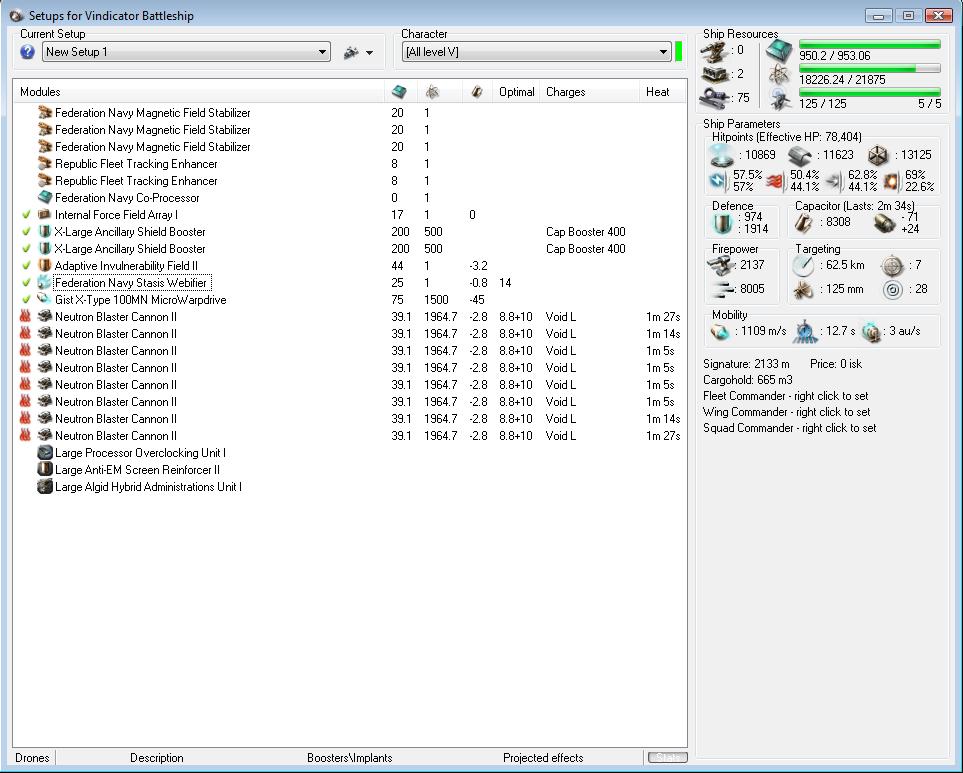Select Large Algid Hybrid Administrations Unit I rig

pos(350,487)
